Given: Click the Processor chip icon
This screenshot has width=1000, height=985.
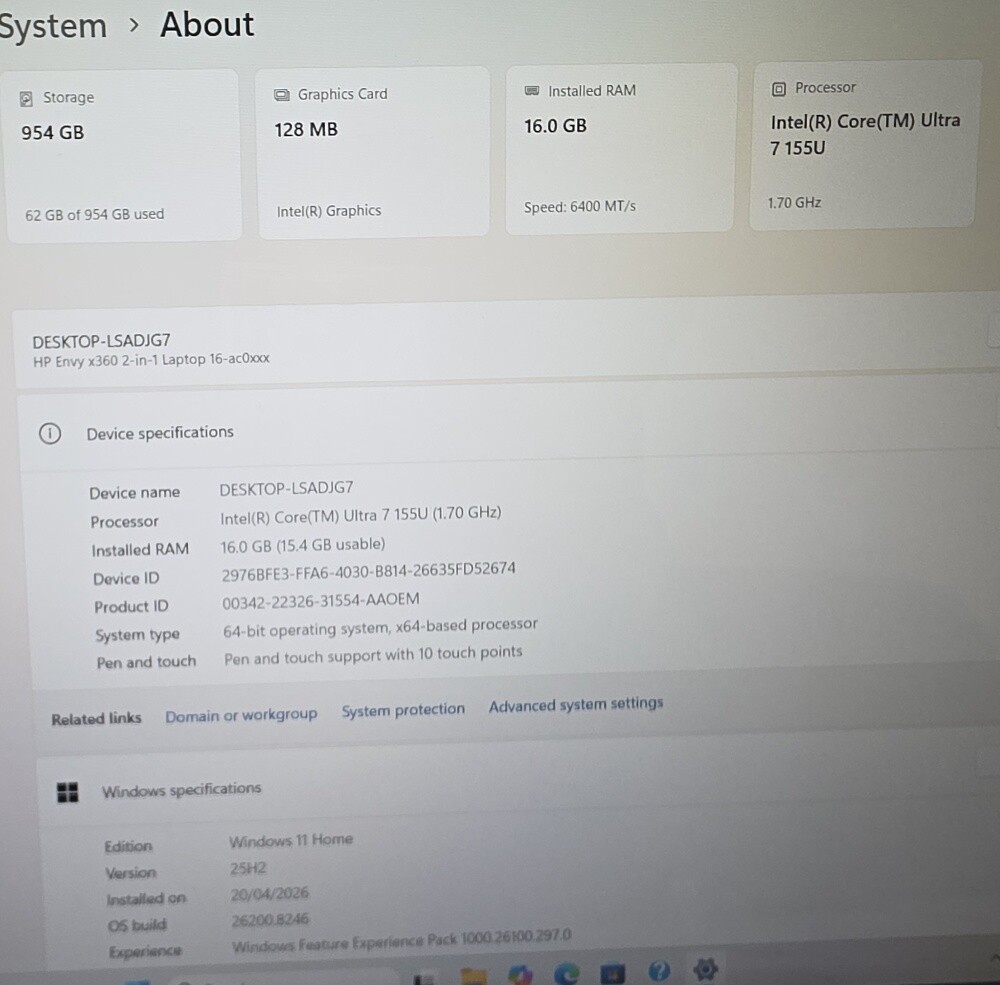Looking at the screenshot, I should coord(779,89).
